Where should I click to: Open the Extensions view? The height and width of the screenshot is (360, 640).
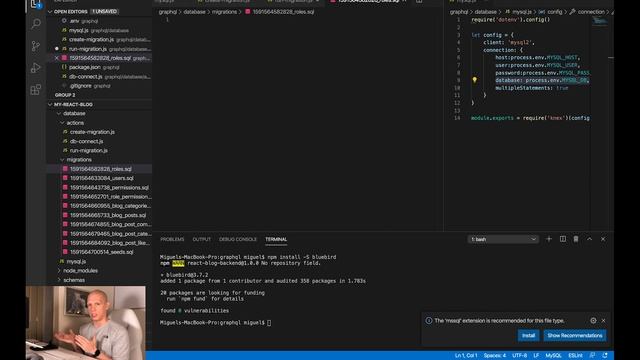(36, 90)
